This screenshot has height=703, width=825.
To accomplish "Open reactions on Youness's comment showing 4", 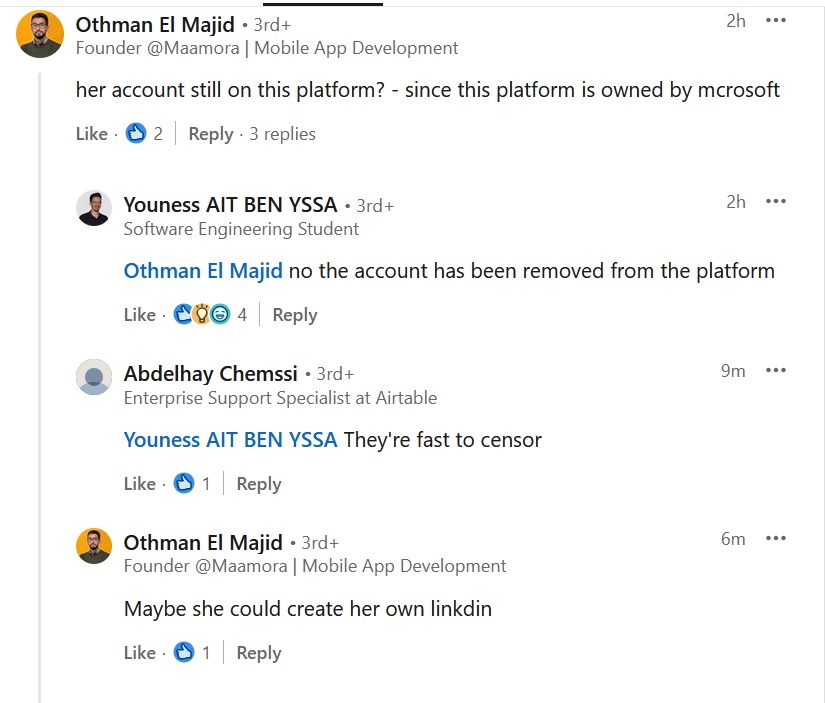I will pyautogui.click(x=210, y=315).
